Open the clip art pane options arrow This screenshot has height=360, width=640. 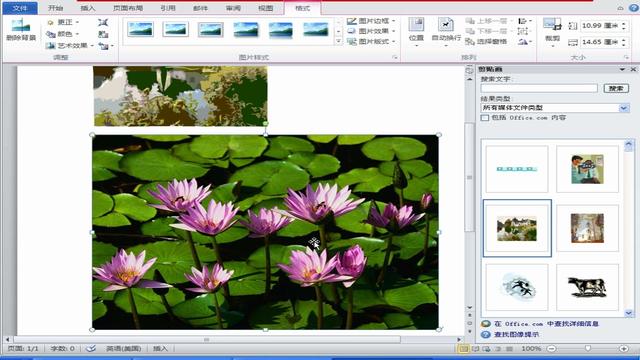[622, 69]
